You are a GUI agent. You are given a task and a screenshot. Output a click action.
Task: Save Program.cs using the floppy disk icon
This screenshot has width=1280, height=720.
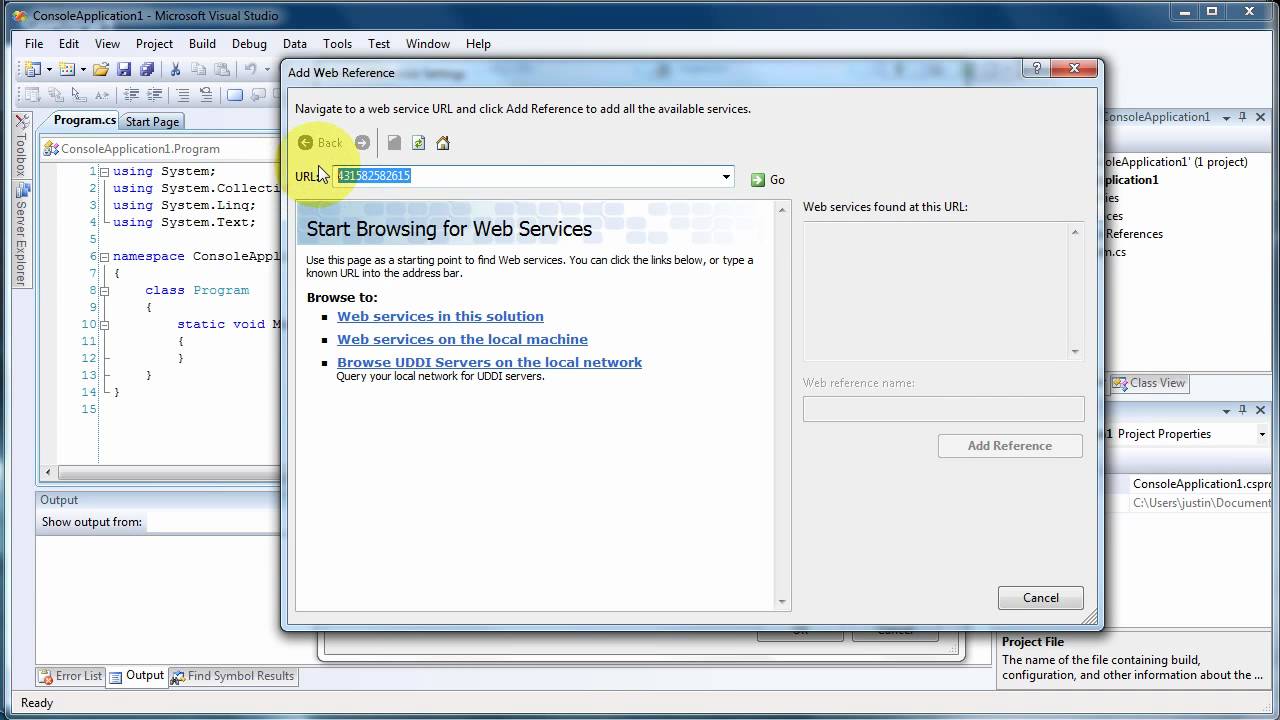click(124, 69)
